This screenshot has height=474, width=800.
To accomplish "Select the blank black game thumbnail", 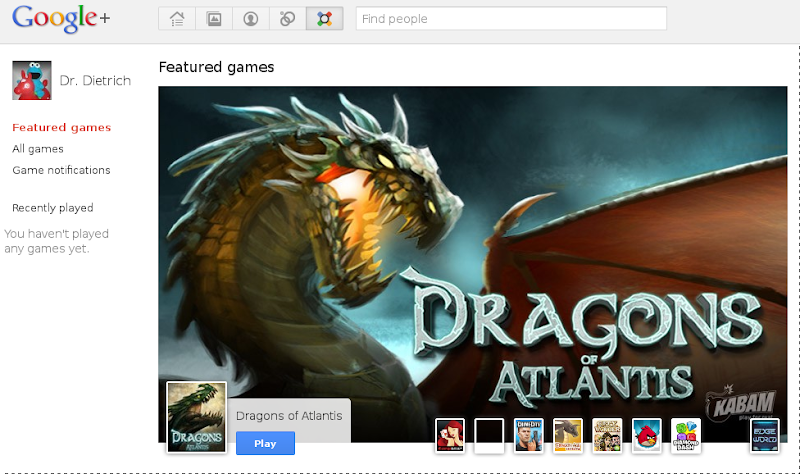I will coord(489,435).
